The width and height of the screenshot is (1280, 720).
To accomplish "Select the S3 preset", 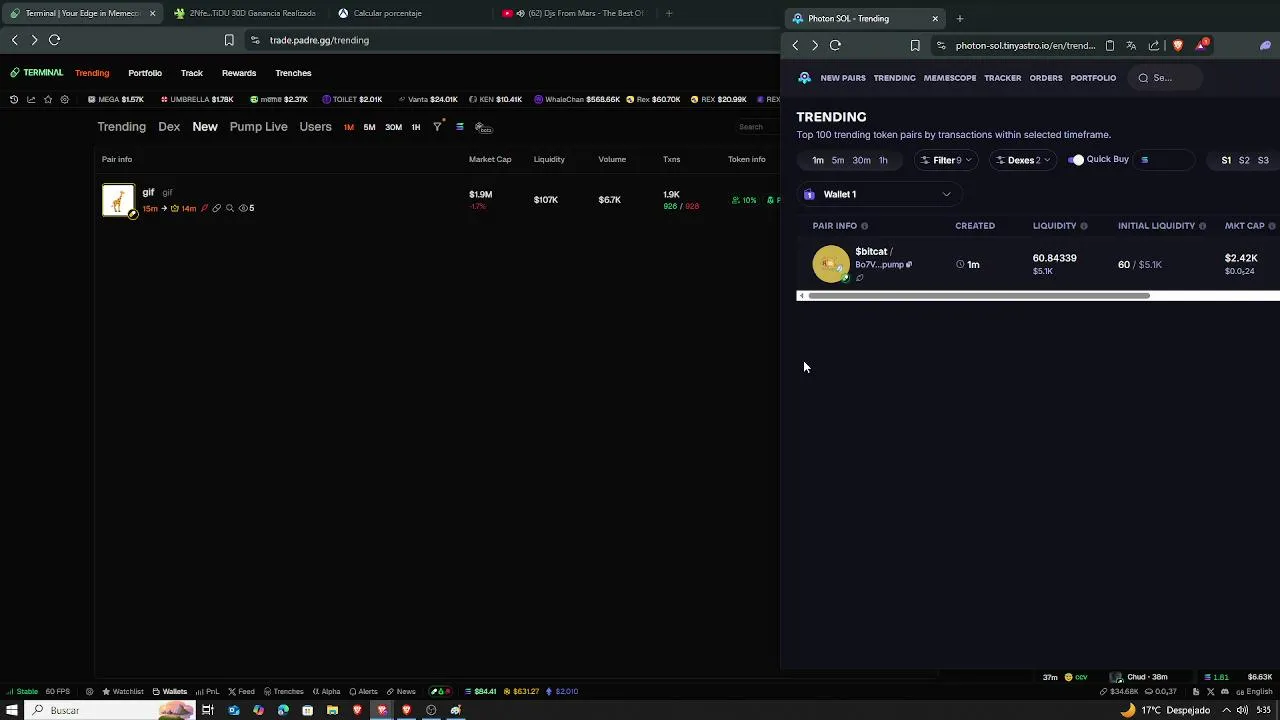I will click(x=1263, y=160).
